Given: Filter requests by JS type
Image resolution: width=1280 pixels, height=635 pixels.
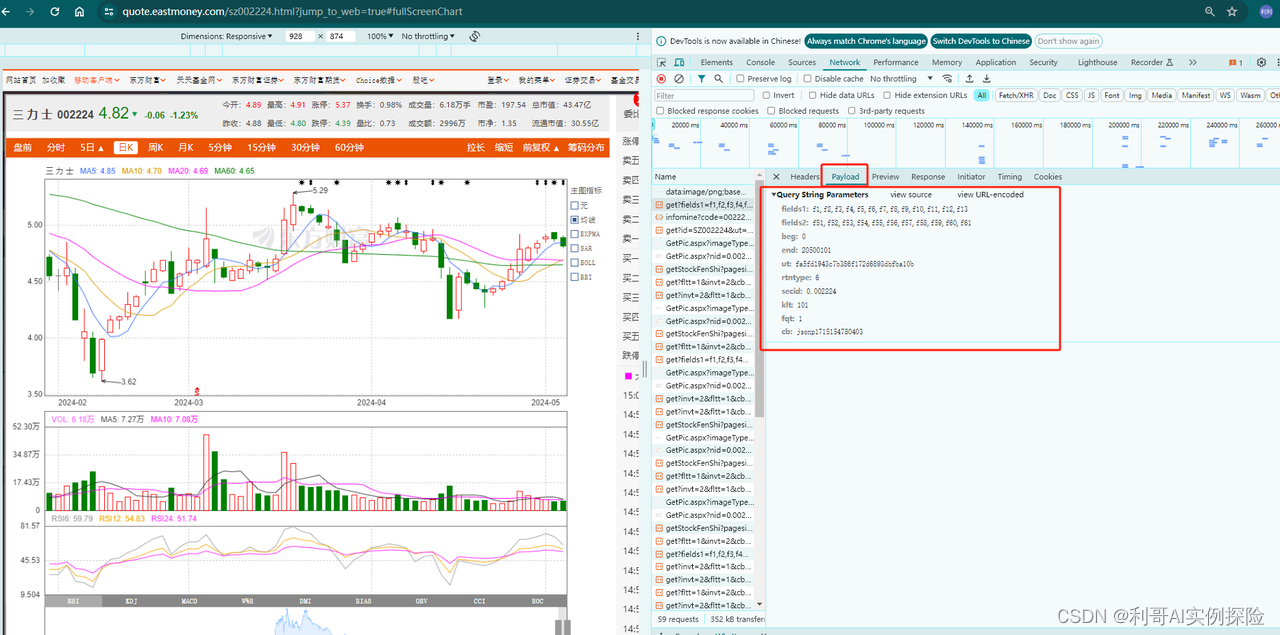Looking at the screenshot, I should pos(1091,95).
